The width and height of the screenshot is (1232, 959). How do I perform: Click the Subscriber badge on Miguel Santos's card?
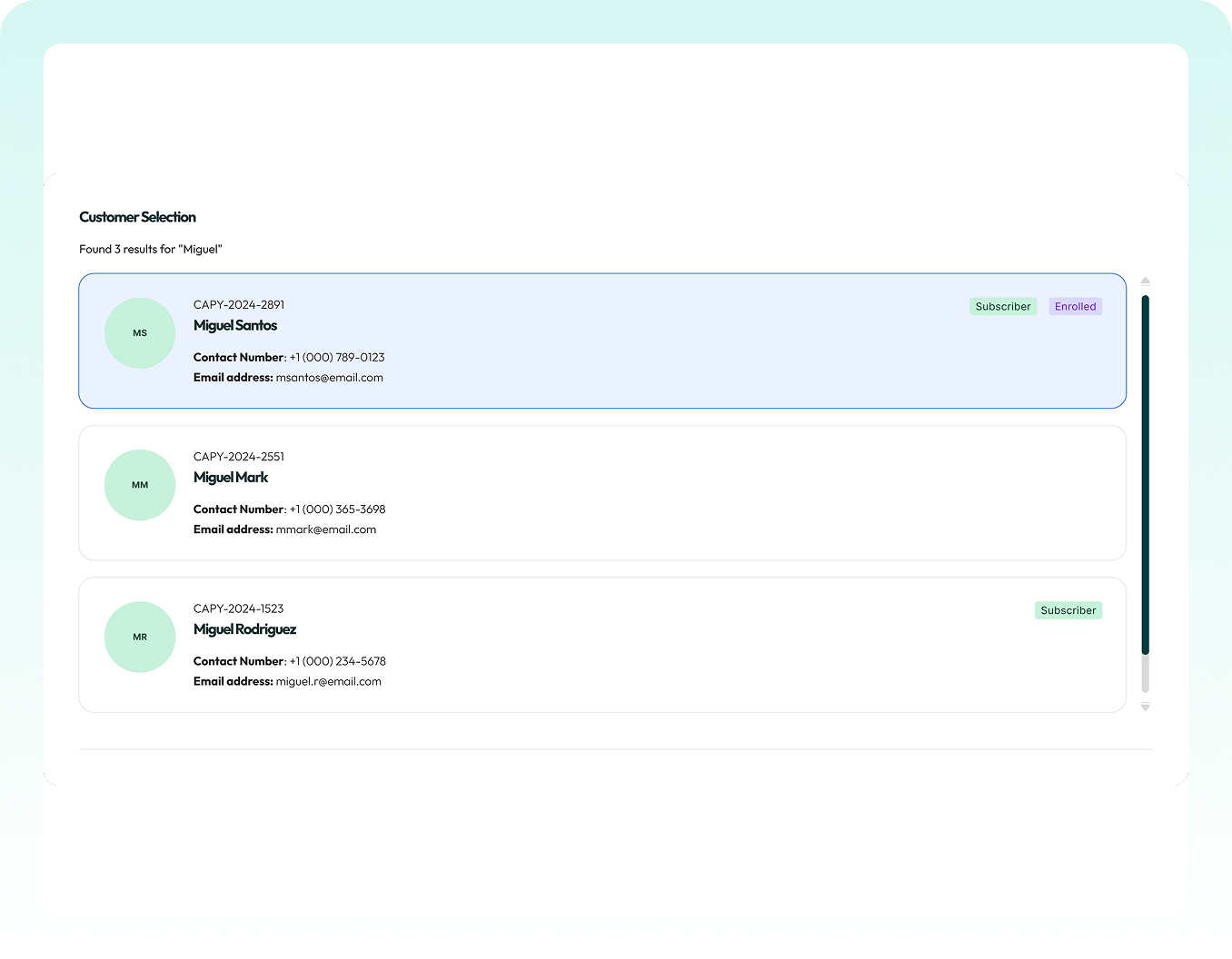coord(1003,306)
